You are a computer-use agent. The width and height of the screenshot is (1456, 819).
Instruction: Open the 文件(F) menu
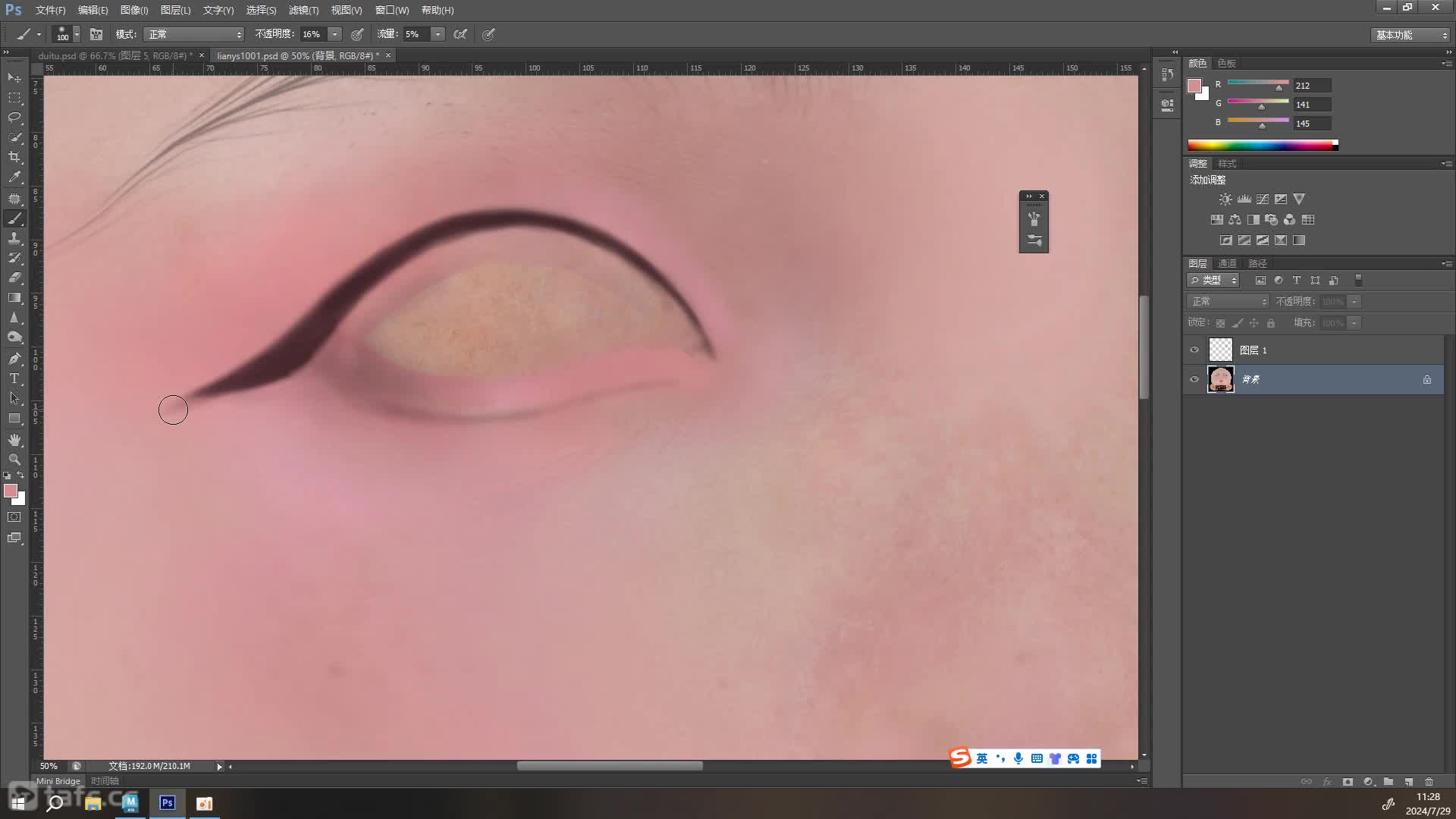coord(50,10)
